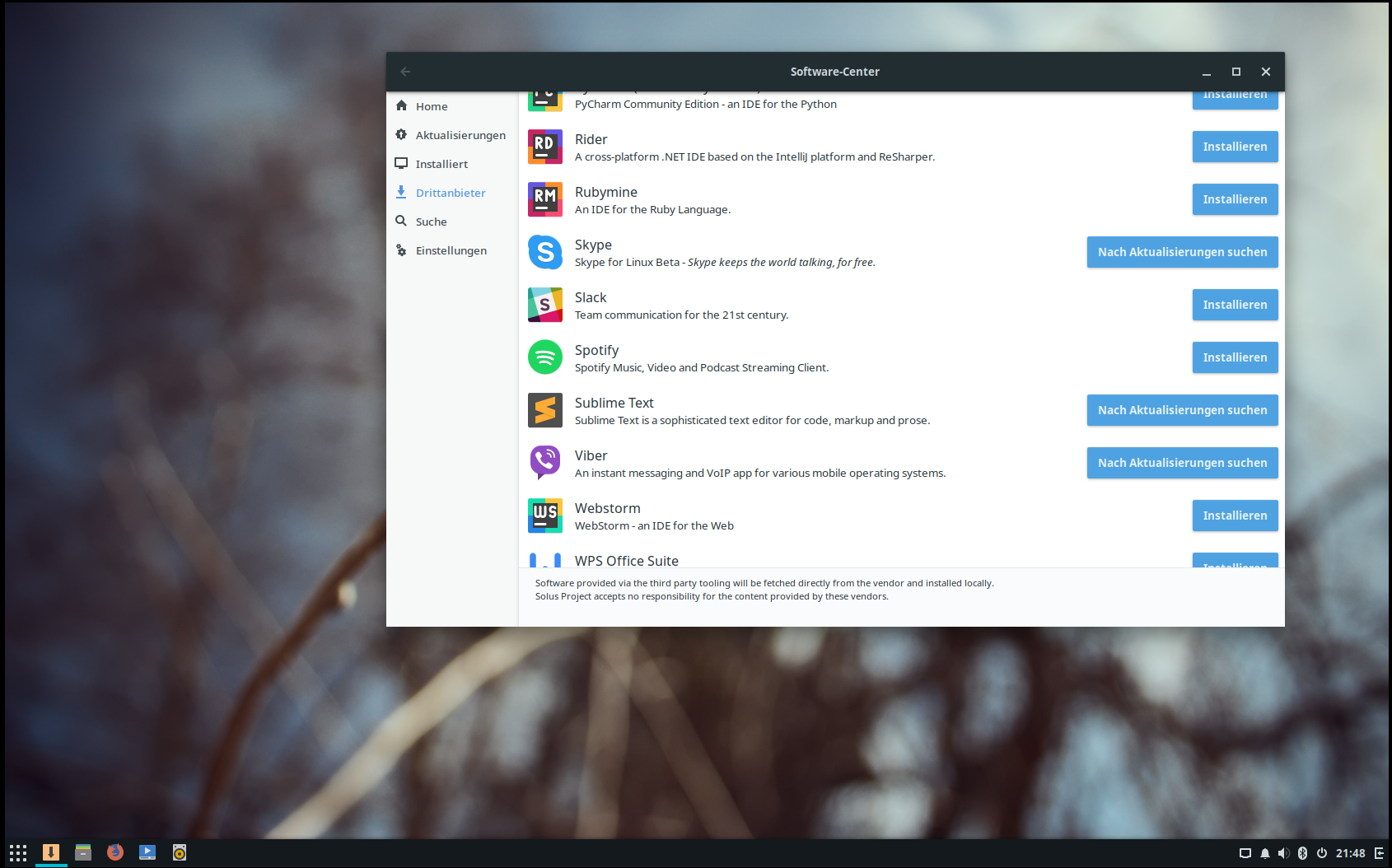
Task: Click the Rubymine RM icon
Action: (x=544, y=199)
